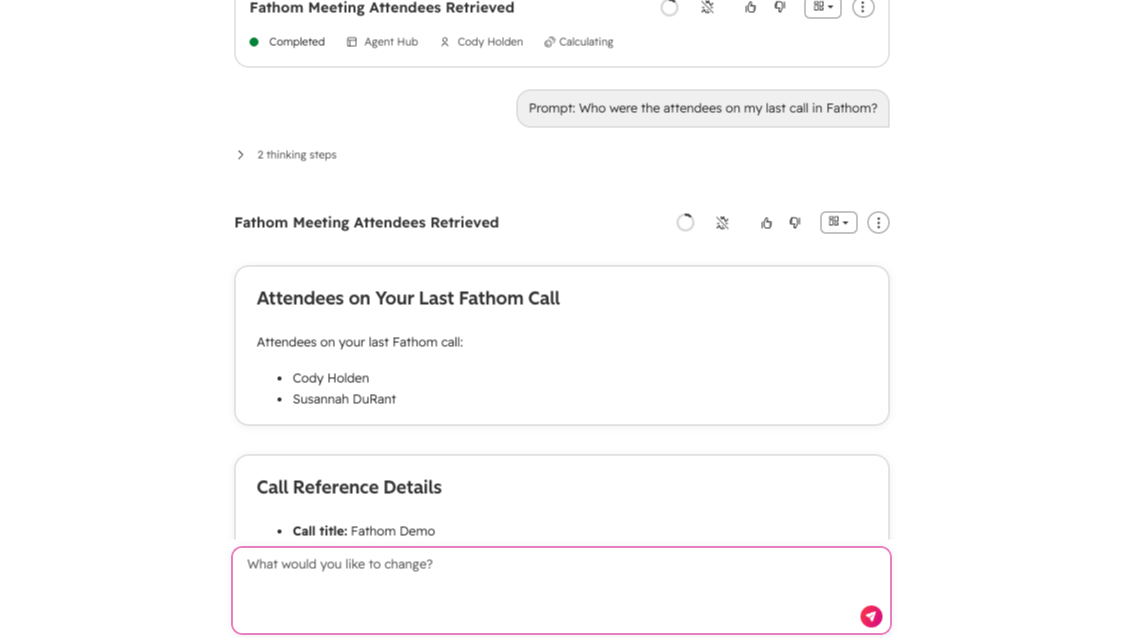Click the Call Reference Details heading
The width and height of the screenshot is (1134, 638).
click(x=349, y=488)
